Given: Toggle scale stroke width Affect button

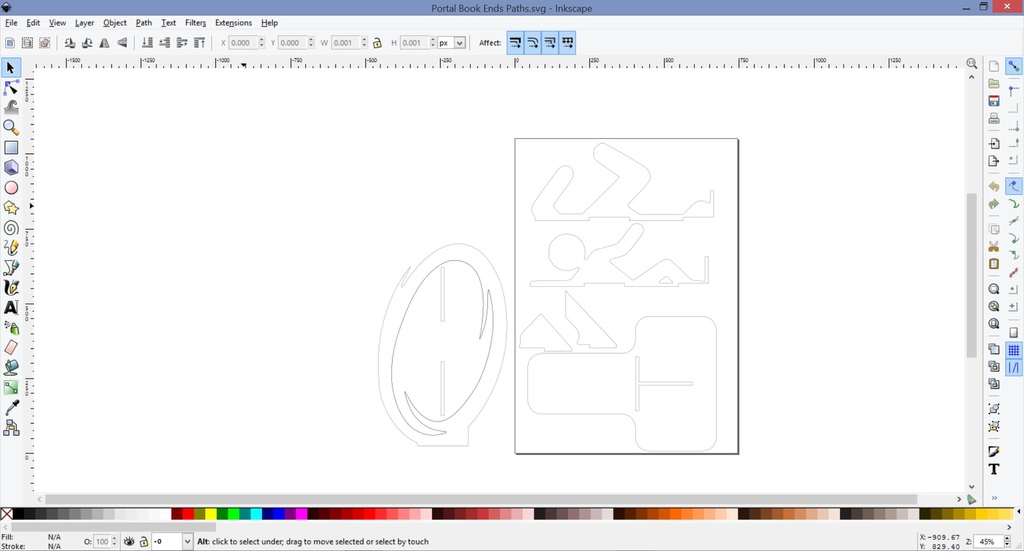Looking at the screenshot, I should point(514,43).
